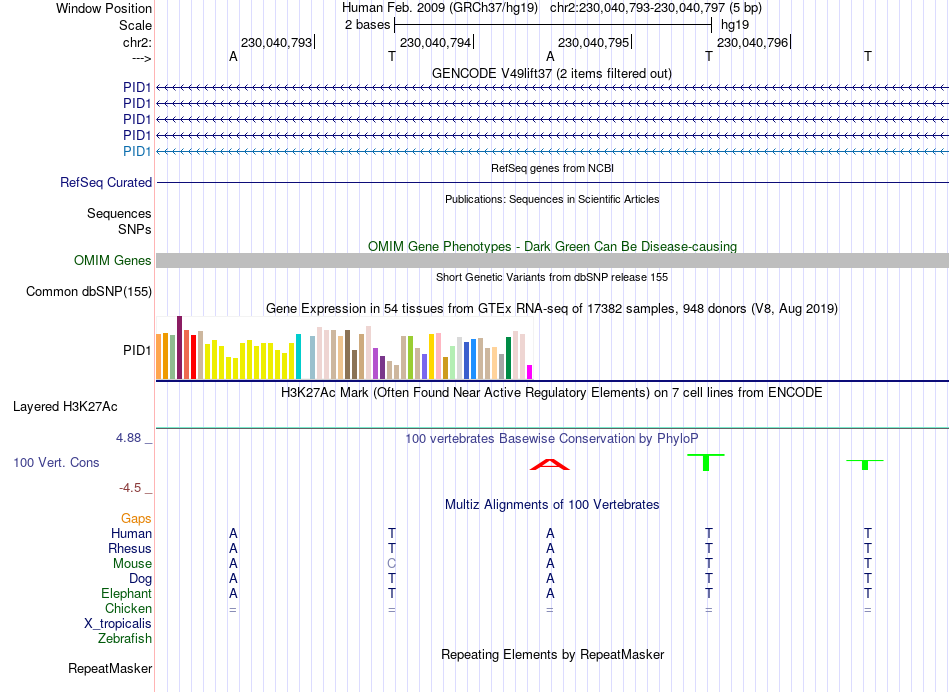Viewport: 950px width, 692px height.
Task: Click the gray OMIM Genes bar
Action: point(552,261)
